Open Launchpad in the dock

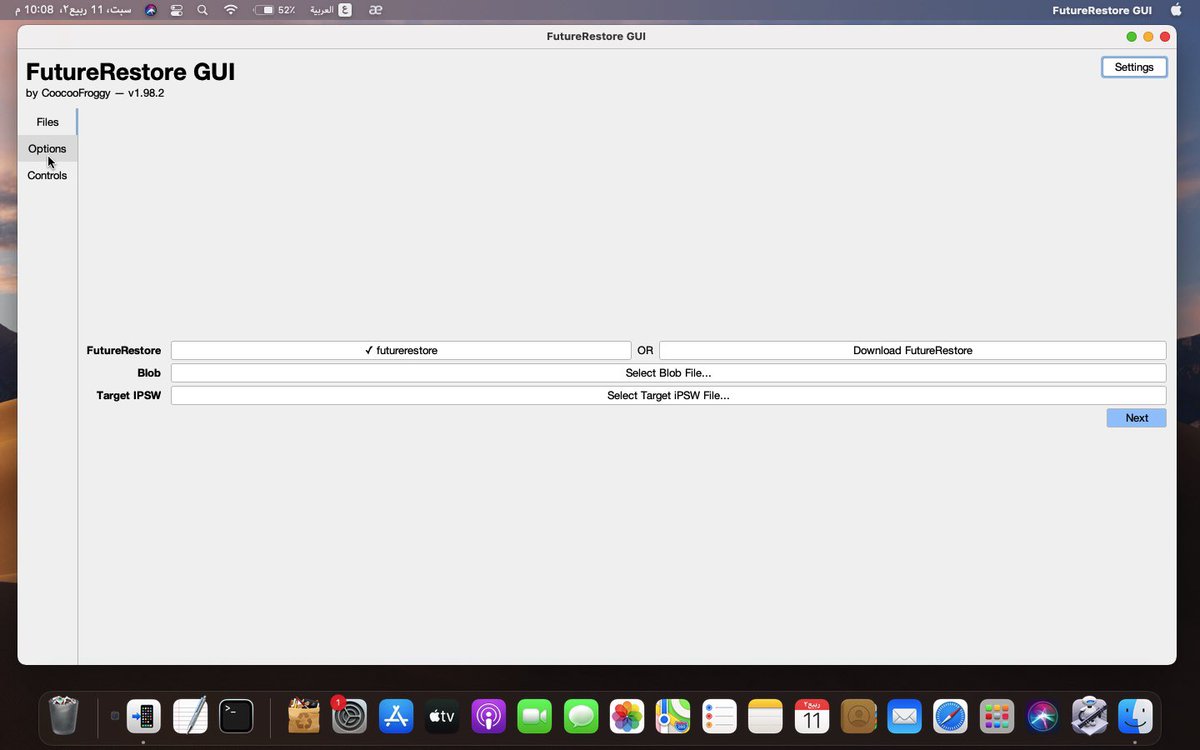pos(997,716)
